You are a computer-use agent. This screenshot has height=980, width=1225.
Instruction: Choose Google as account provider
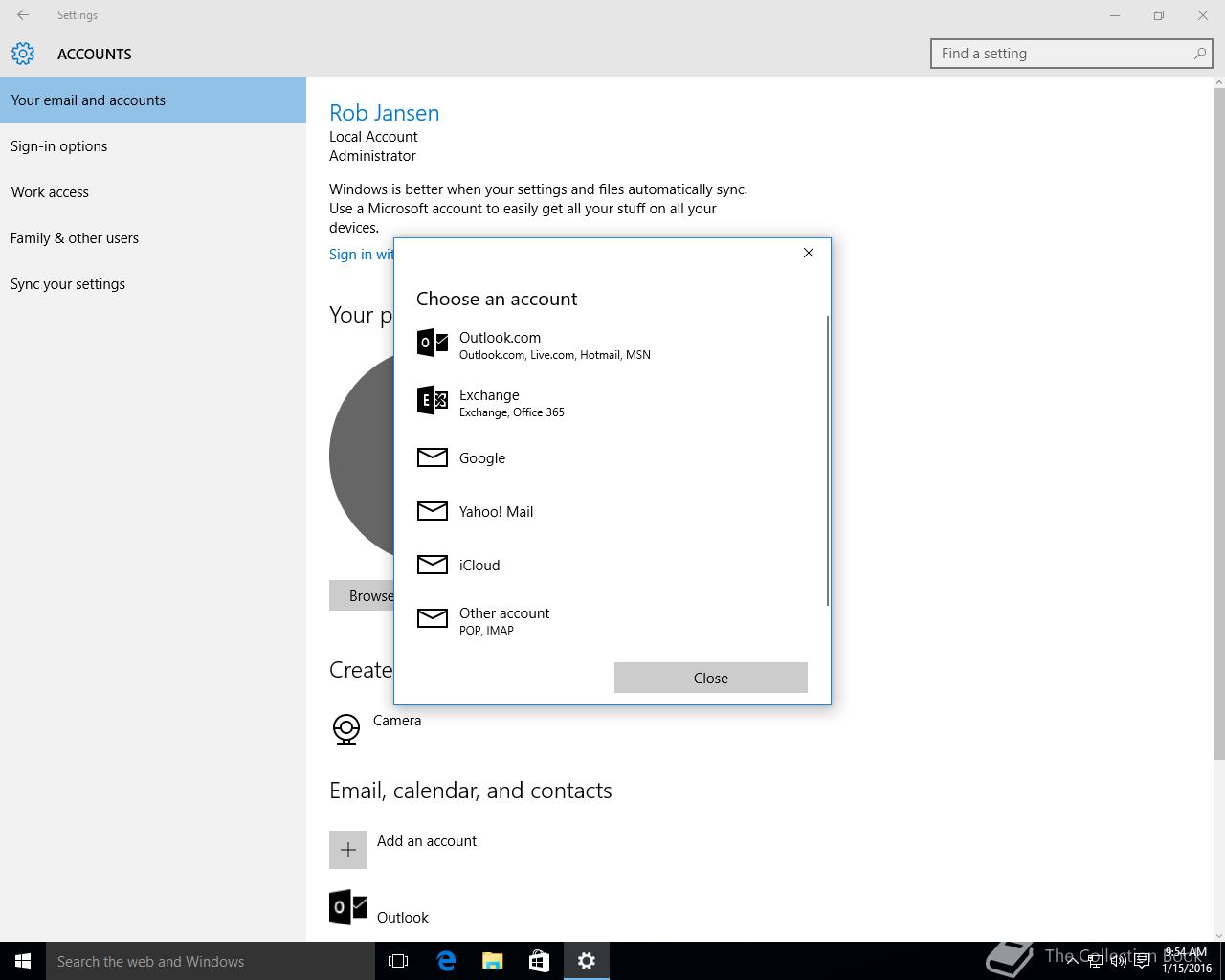coord(611,457)
